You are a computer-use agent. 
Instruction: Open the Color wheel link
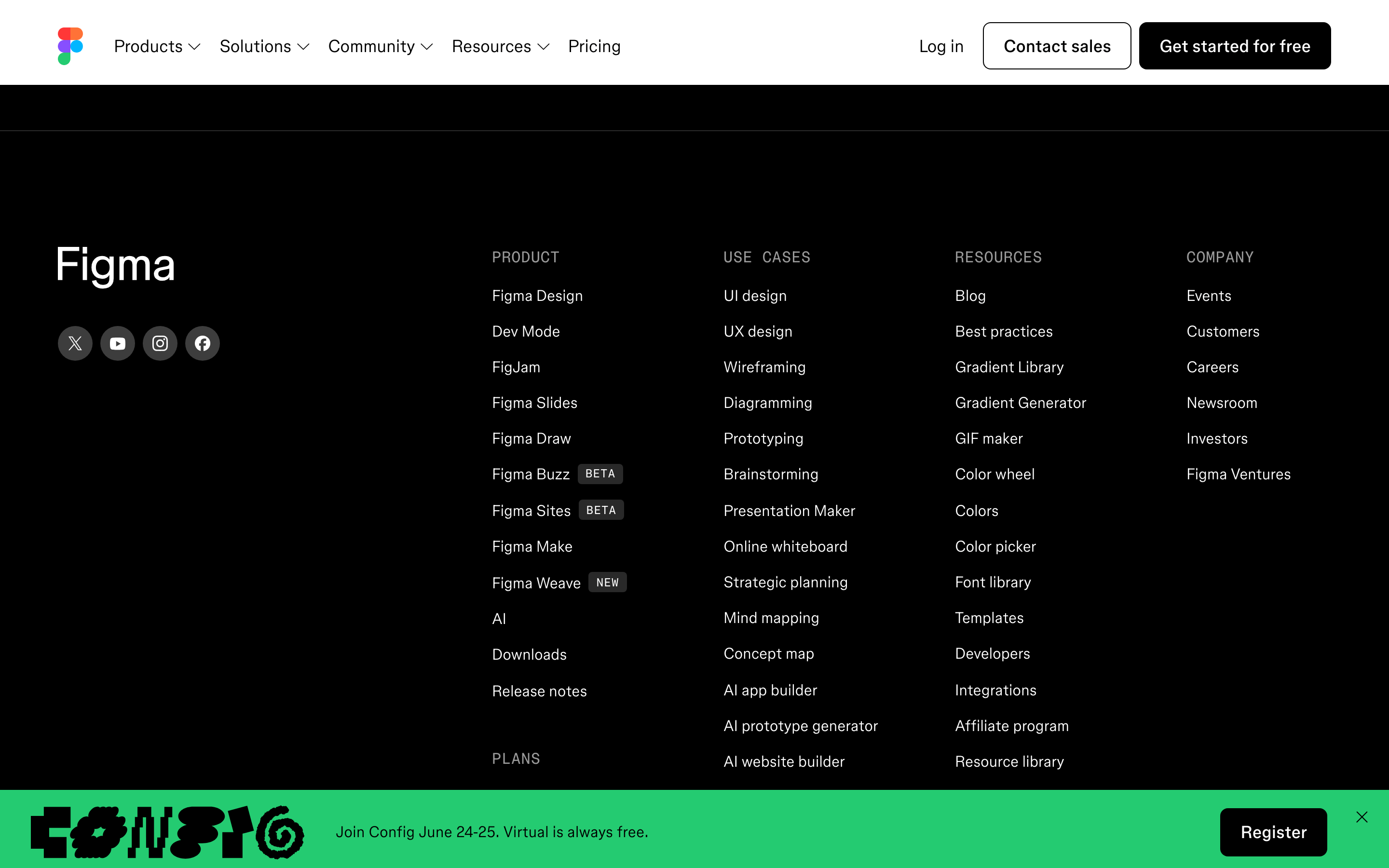994,474
